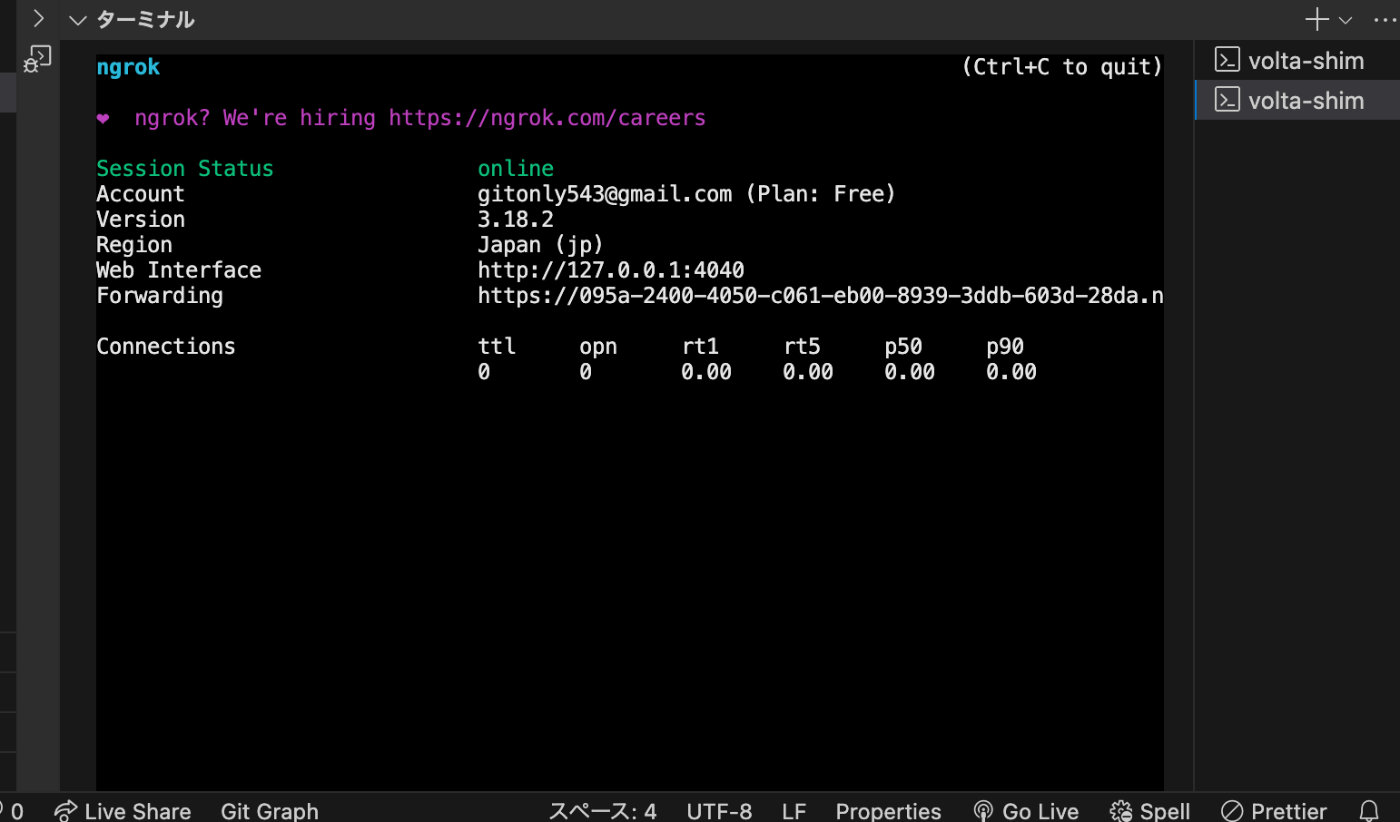Click Prettier status bar item
This screenshot has width=1400, height=822.
point(1274,811)
